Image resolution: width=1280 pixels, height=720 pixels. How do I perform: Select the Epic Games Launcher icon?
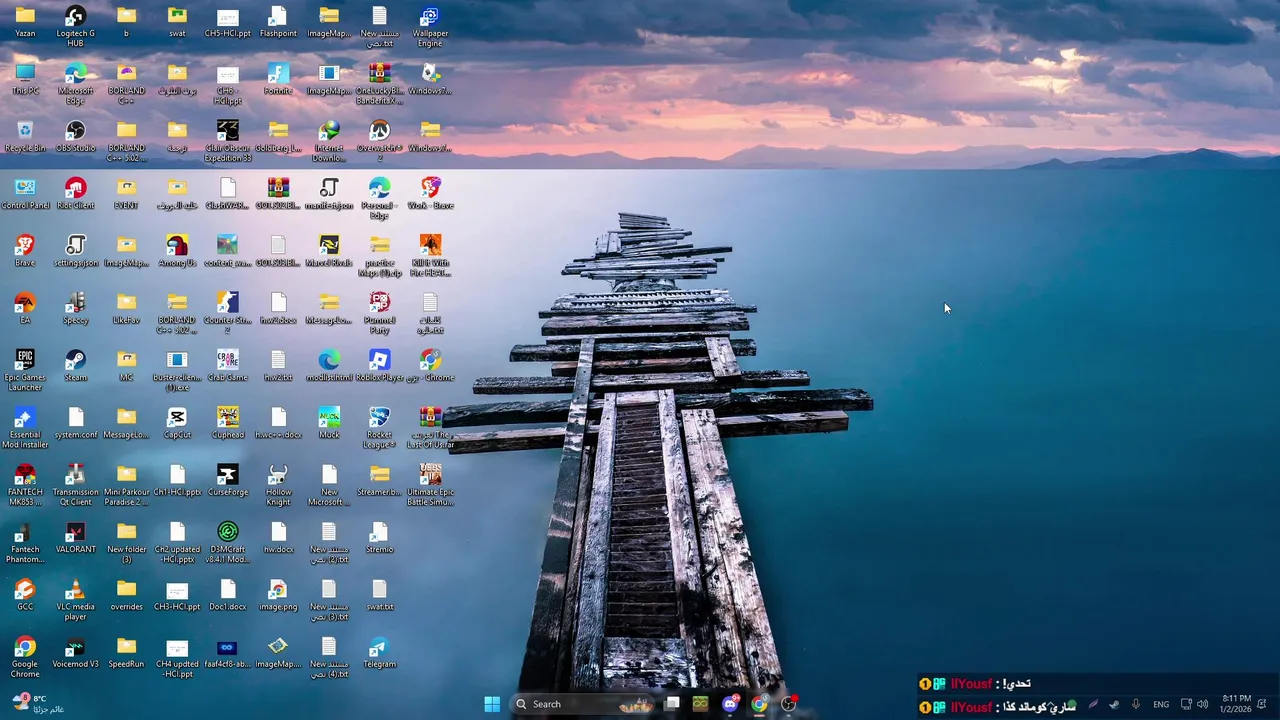25,370
